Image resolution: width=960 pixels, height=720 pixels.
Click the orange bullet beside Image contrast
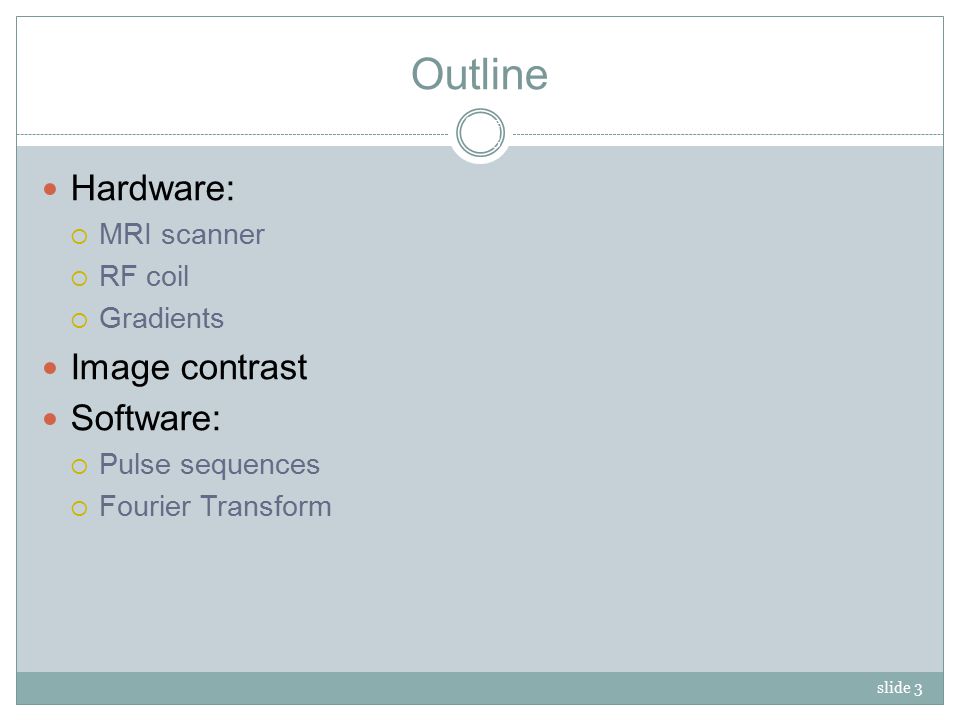(x=50, y=369)
